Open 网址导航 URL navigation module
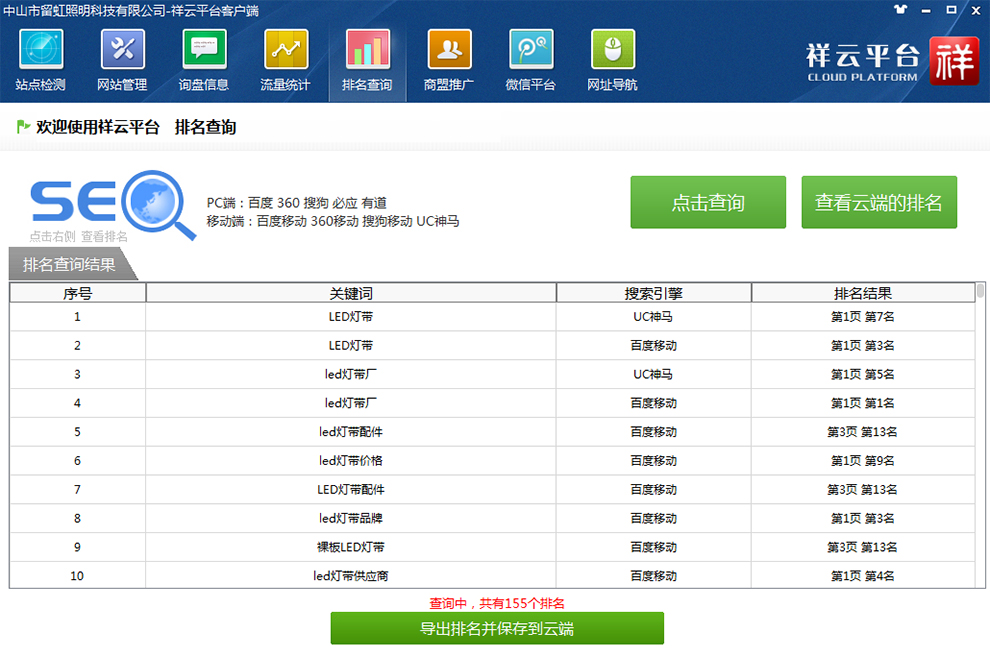Screen dimensions: 990x657 coord(612,61)
